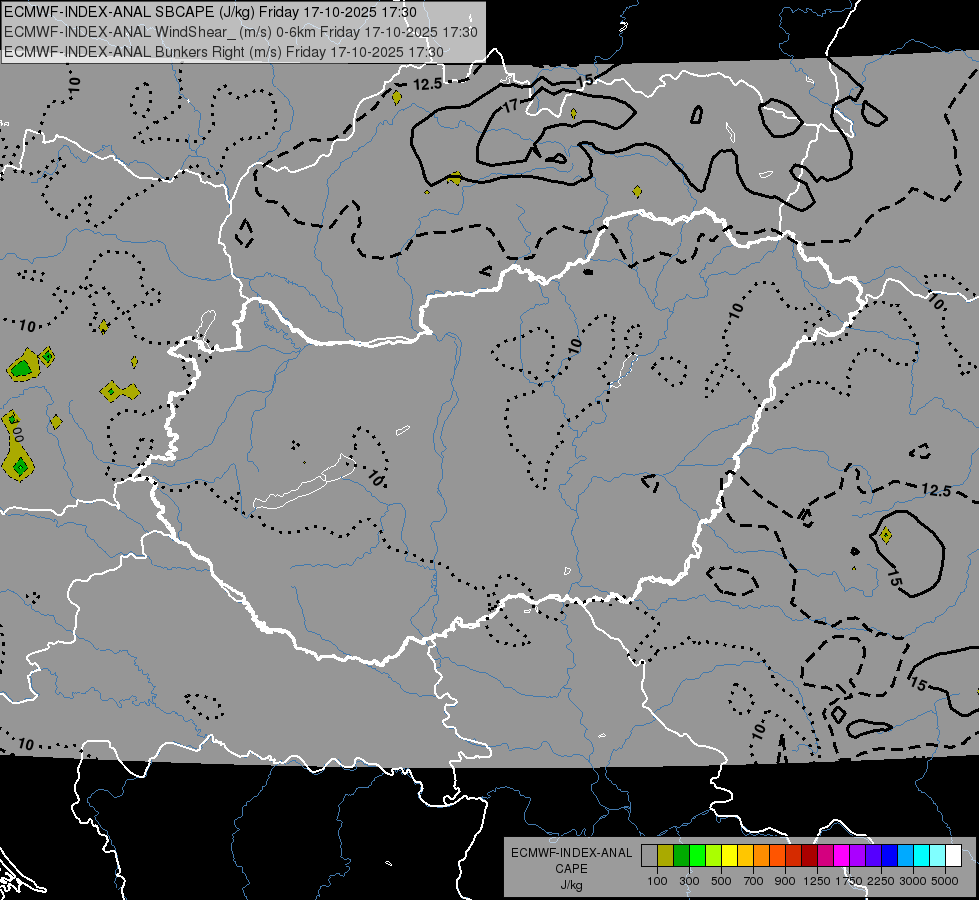Click the Bunkers Right (m/s) title line
Image resolution: width=979 pixels, height=900 pixels.
point(224,52)
